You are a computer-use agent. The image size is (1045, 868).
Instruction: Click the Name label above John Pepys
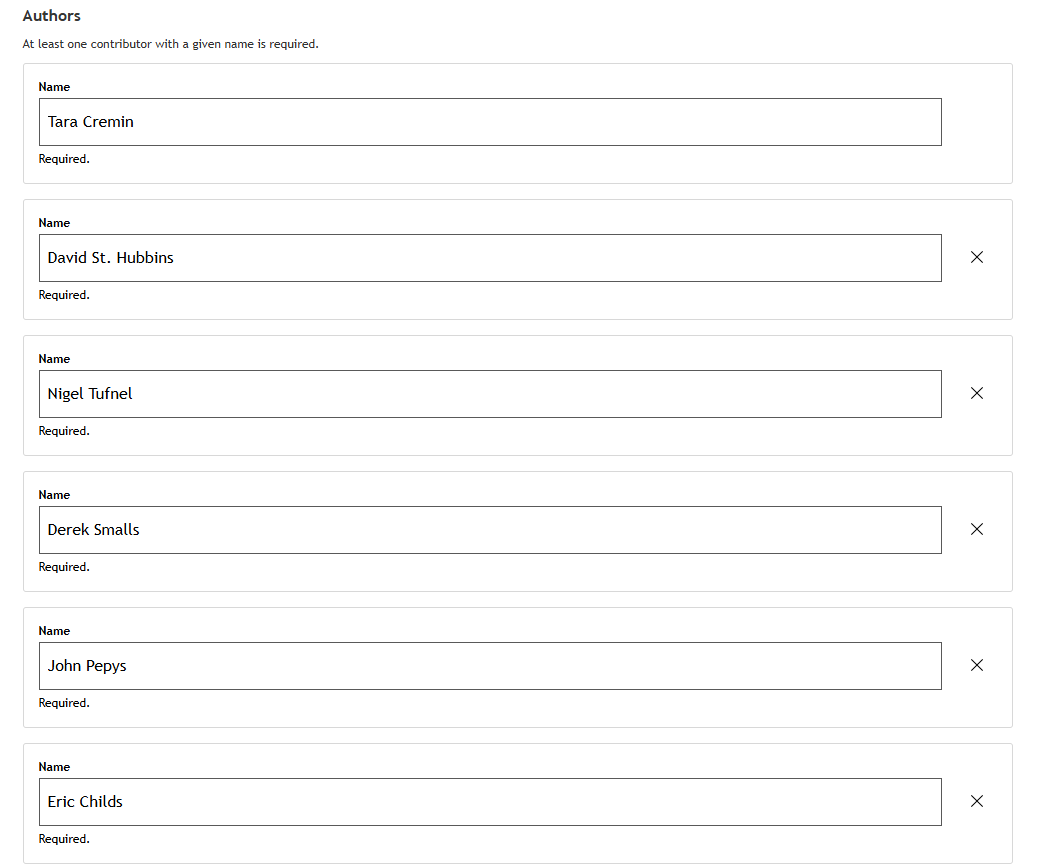click(x=54, y=631)
